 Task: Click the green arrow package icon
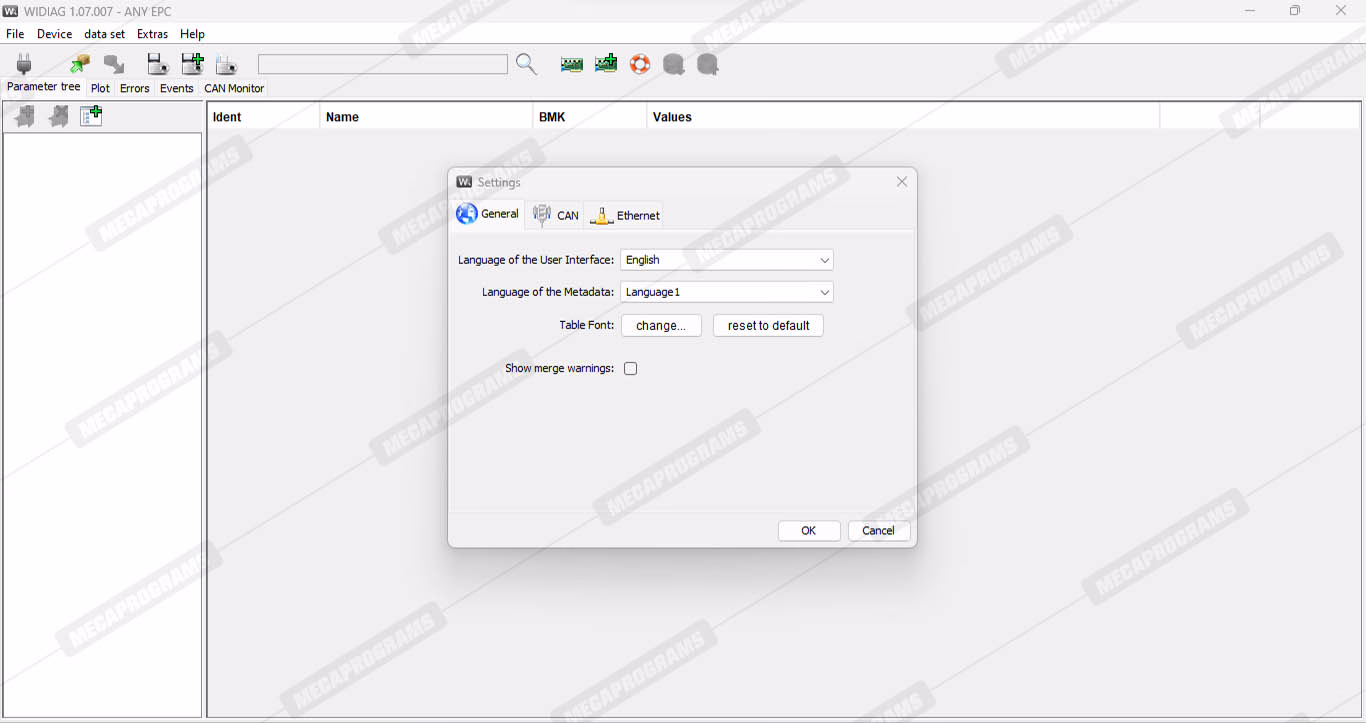click(80, 65)
